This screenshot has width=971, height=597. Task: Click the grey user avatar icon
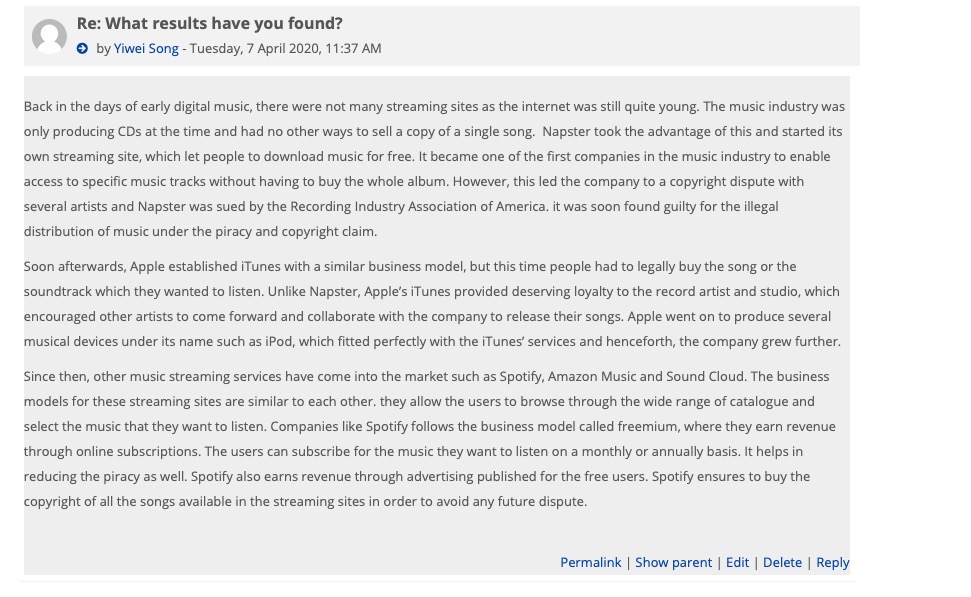[49, 36]
